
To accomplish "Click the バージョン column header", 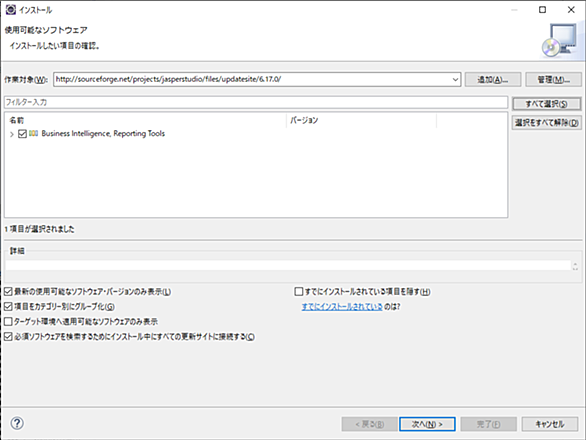I will (361, 120).
